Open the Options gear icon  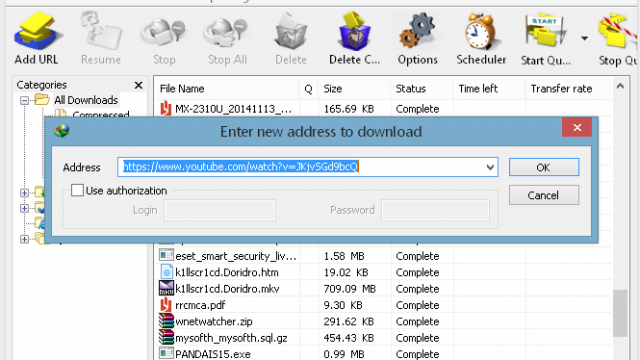[x=418, y=38]
